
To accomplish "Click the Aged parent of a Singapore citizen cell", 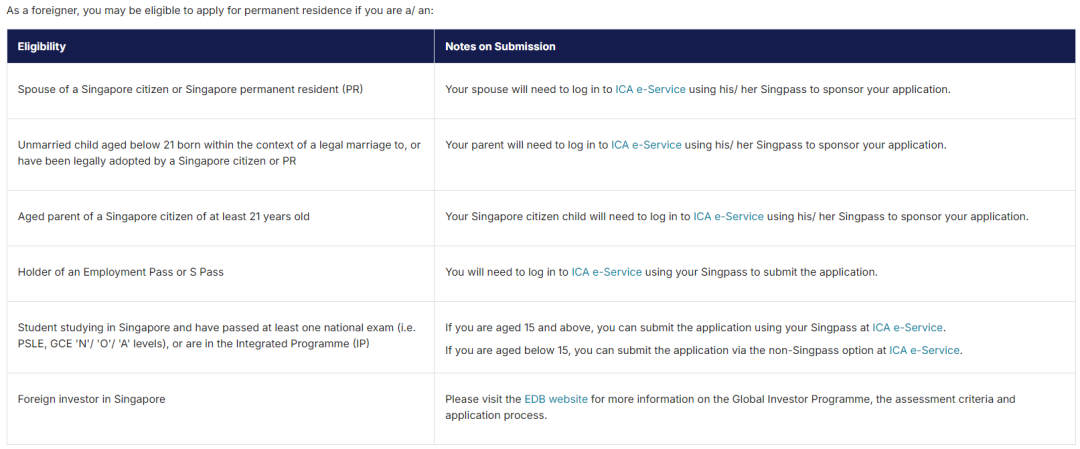I will click(x=163, y=216).
